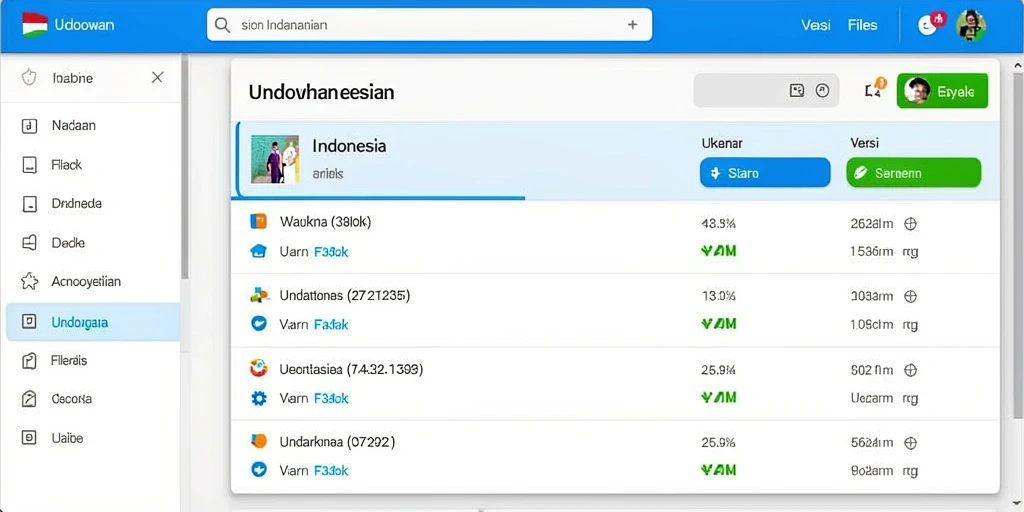Select the Acnooyetiian star icon in sidebar
The width and height of the screenshot is (1024, 512).
(x=29, y=281)
